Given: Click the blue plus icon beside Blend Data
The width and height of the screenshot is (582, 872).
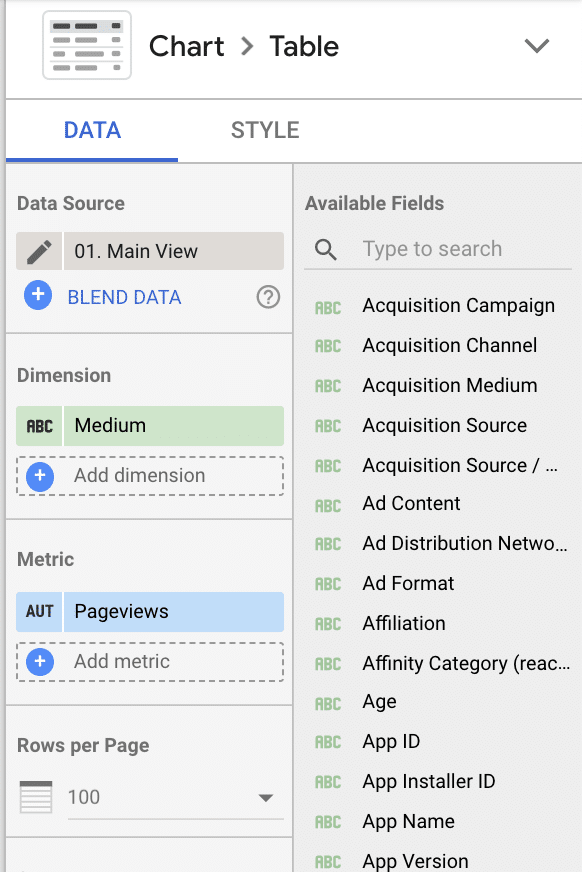Looking at the screenshot, I should pos(38,295).
